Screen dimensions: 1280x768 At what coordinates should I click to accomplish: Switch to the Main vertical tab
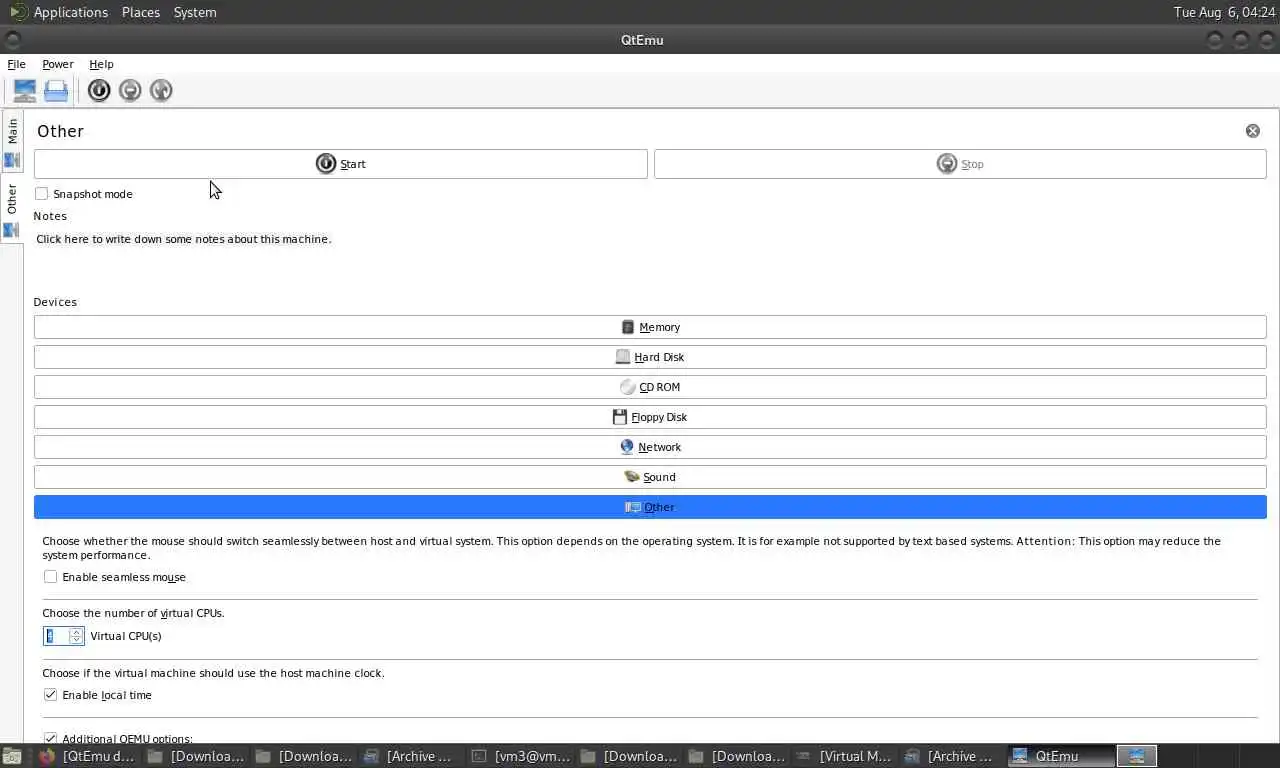coord(12,141)
